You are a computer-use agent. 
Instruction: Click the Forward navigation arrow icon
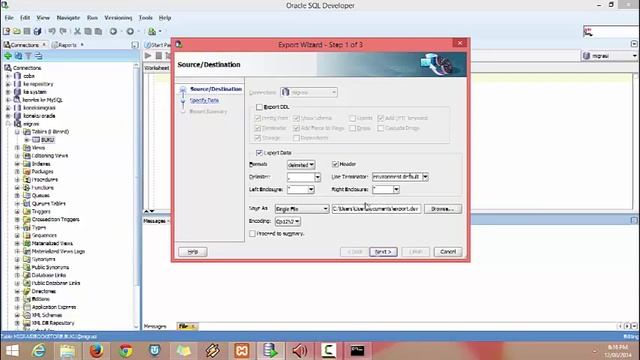(130, 31)
